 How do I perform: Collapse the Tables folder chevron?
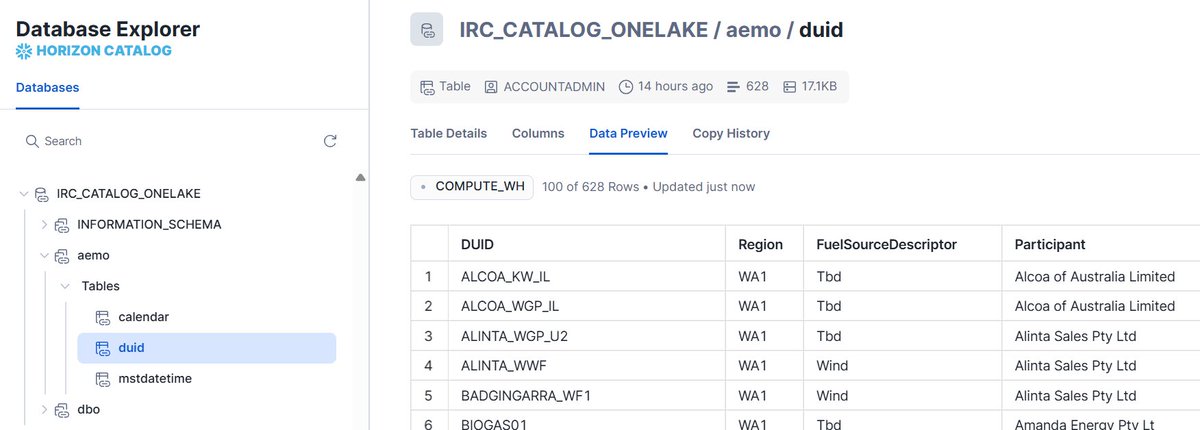(x=65, y=286)
